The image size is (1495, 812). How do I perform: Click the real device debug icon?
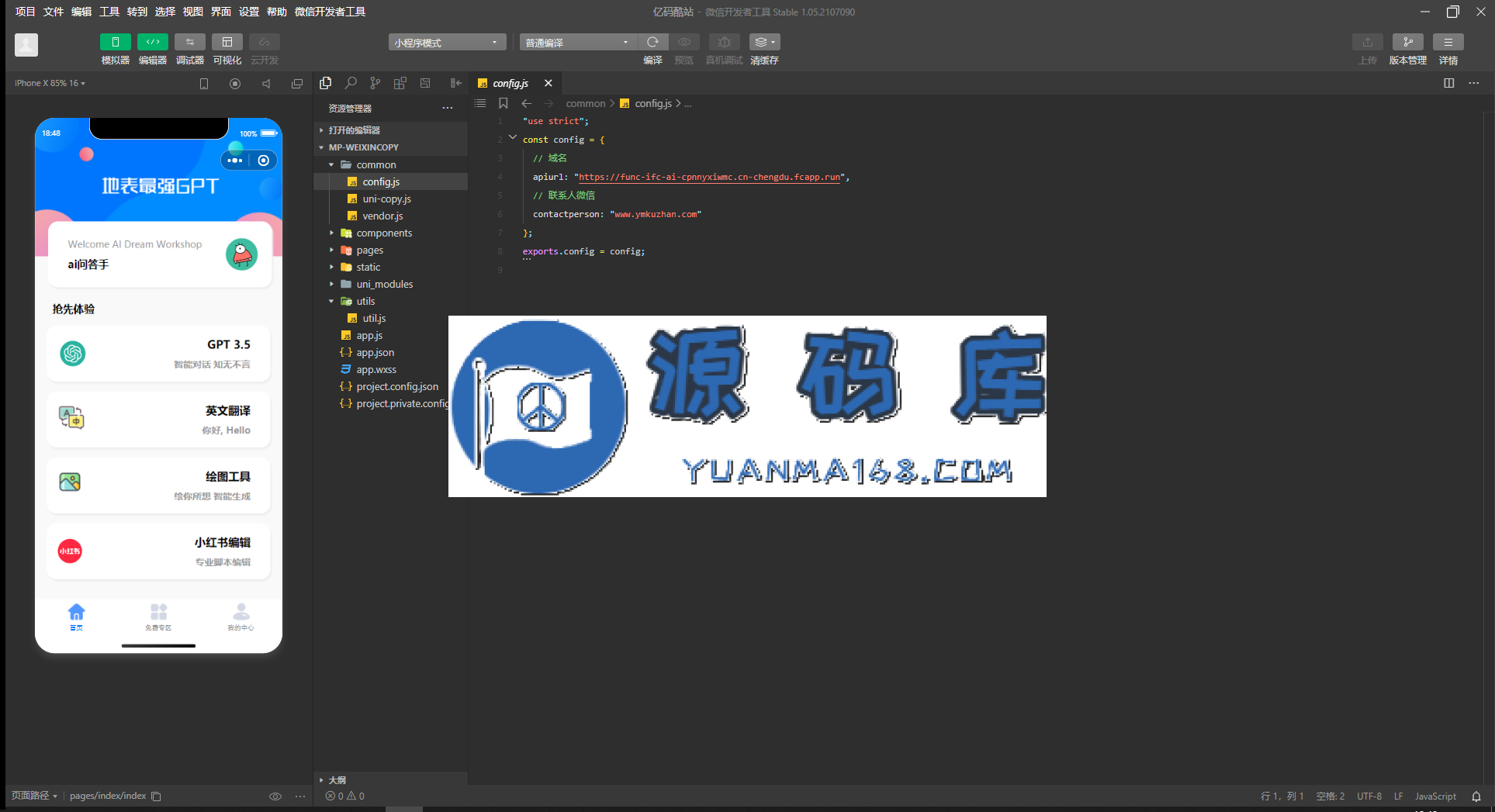point(724,42)
